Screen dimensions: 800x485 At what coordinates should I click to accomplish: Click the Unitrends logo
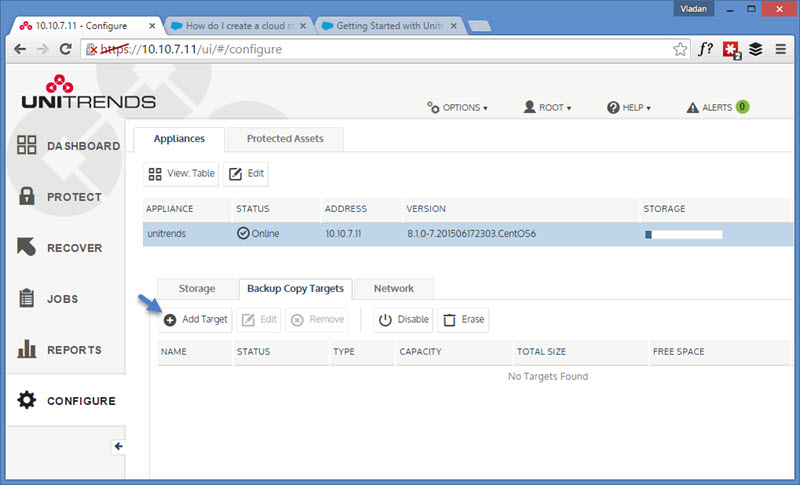pyautogui.click(x=88, y=92)
